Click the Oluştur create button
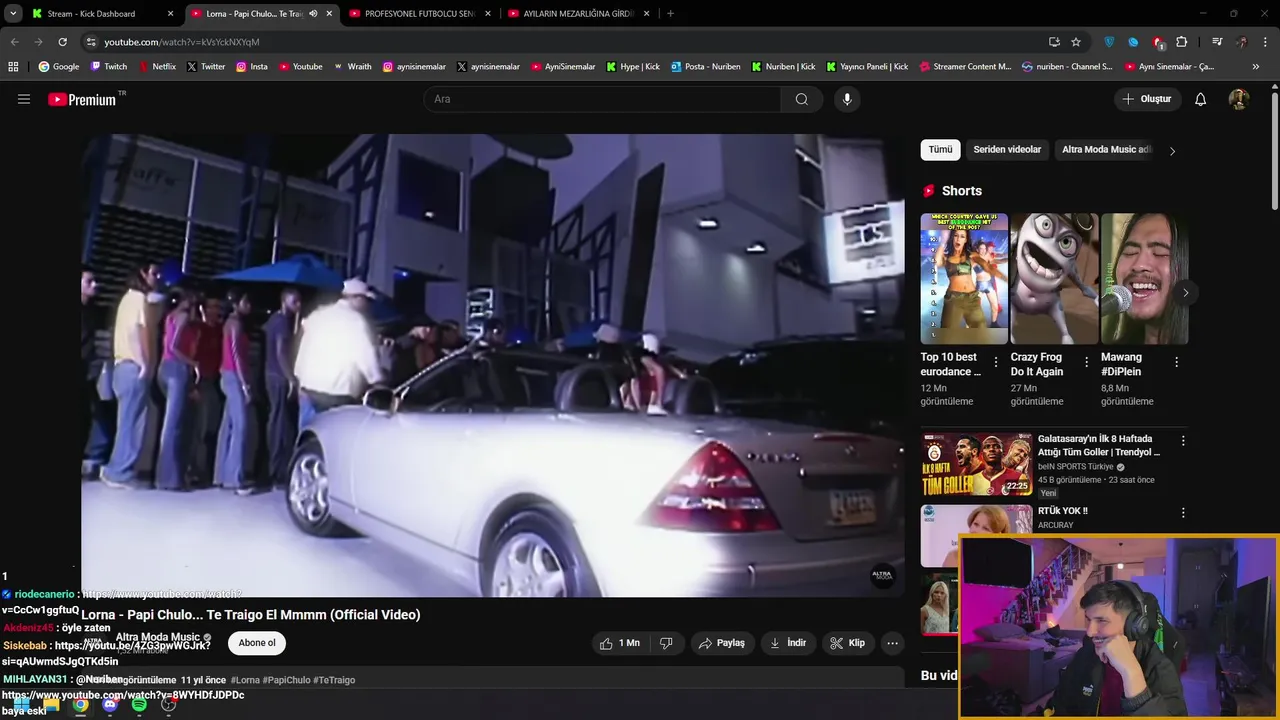1280x720 pixels. [1147, 99]
